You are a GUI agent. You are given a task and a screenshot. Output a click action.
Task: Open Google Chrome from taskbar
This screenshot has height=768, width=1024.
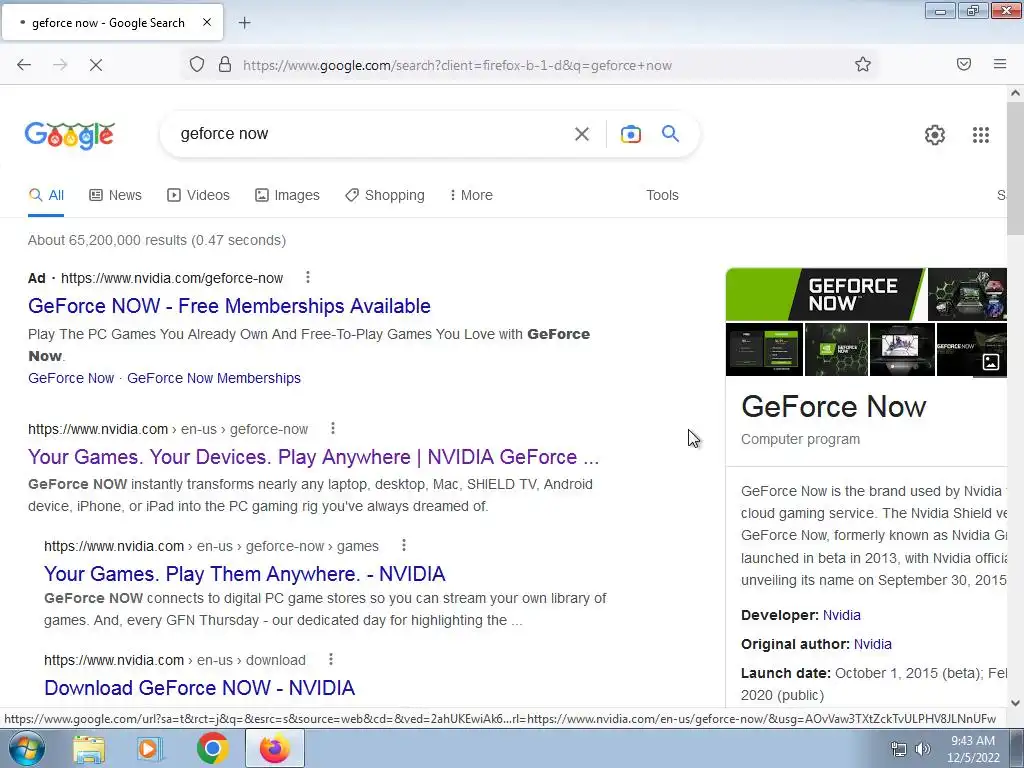tap(213, 748)
